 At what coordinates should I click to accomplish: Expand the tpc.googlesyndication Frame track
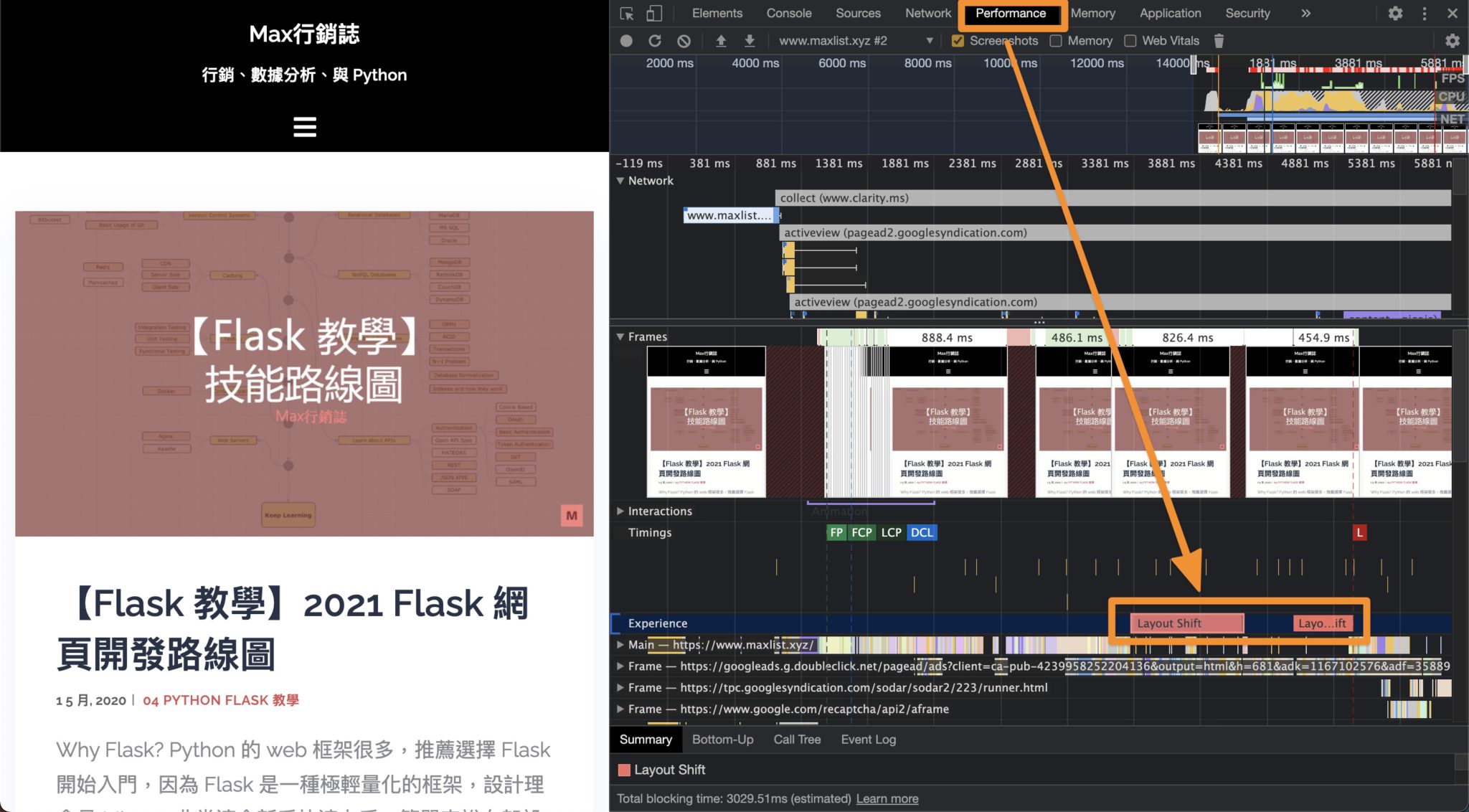[x=620, y=687]
